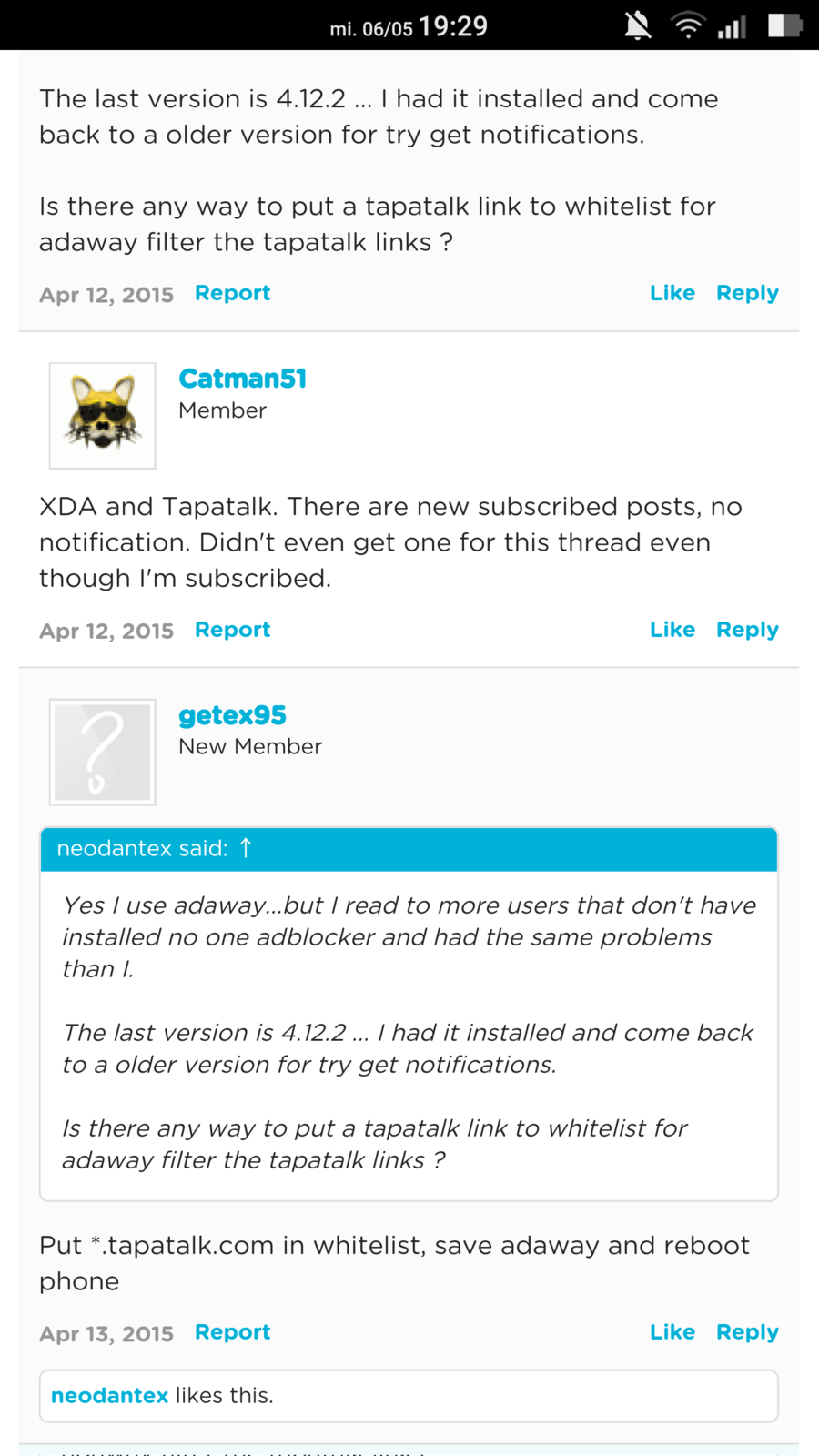The image size is (819, 1456).
Task: Tap the muted notifications bell icon
Action: 637,25
